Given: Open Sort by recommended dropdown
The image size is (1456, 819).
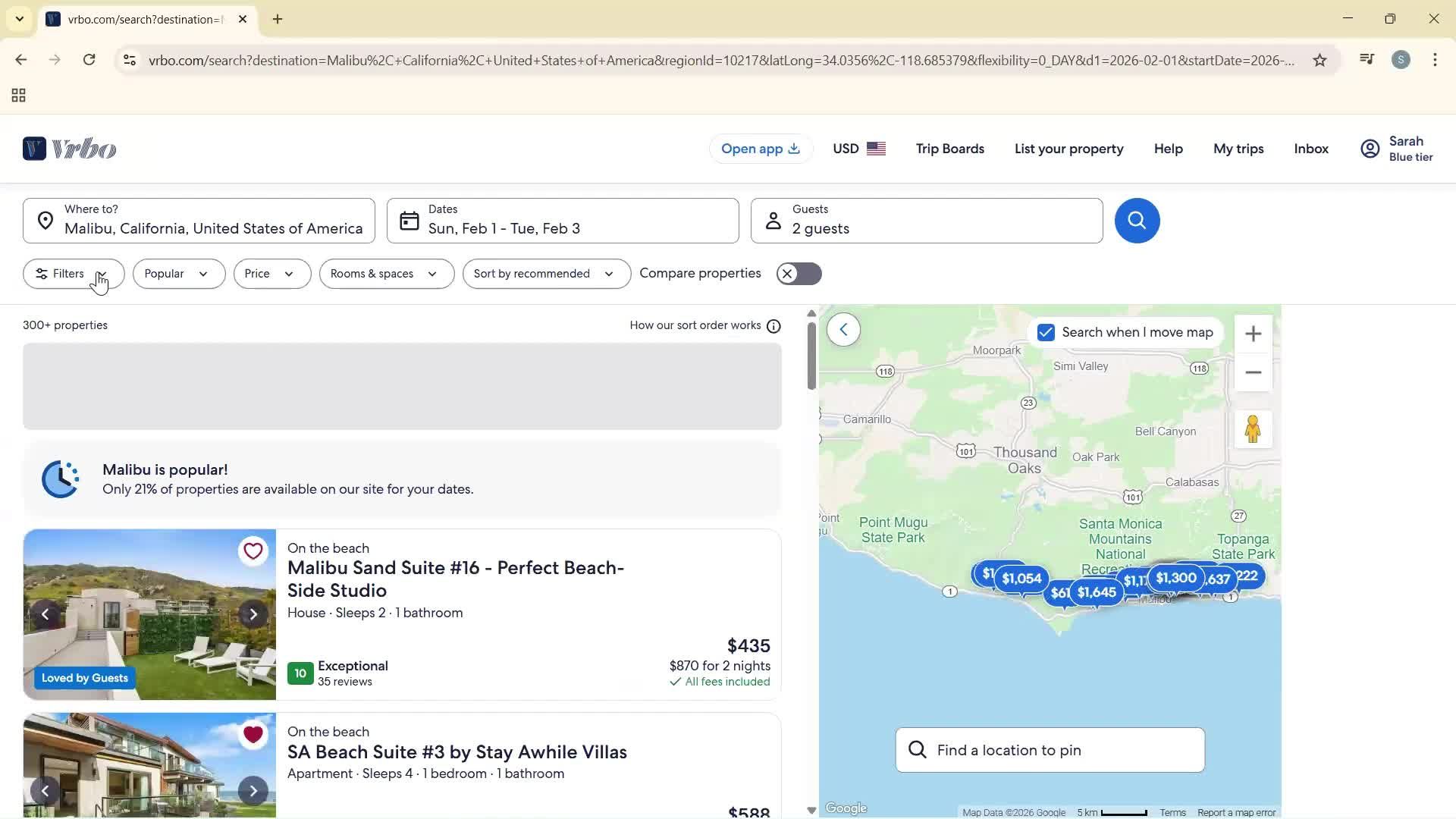Looking at the screenshot, I should pyautogui.click(x=546, y=274).
